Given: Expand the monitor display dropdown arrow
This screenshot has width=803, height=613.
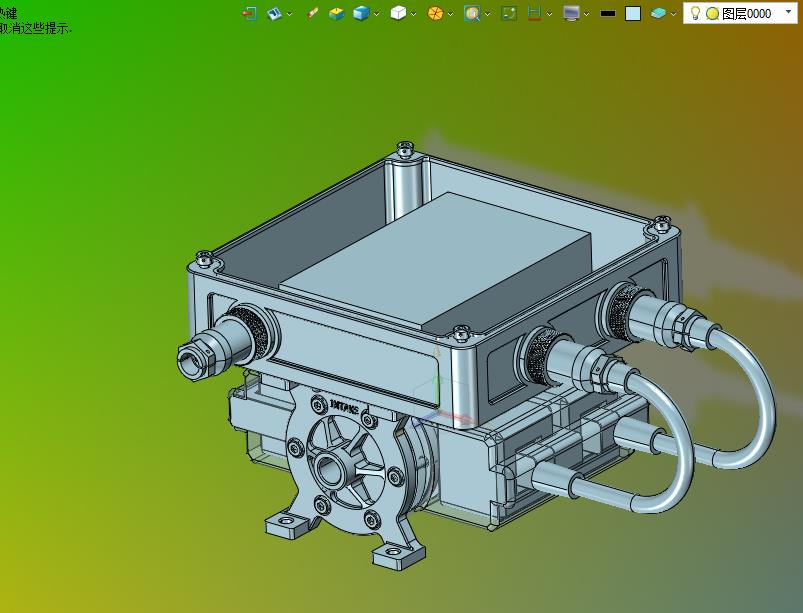Looking at the screenshot, I should [586, 14].
